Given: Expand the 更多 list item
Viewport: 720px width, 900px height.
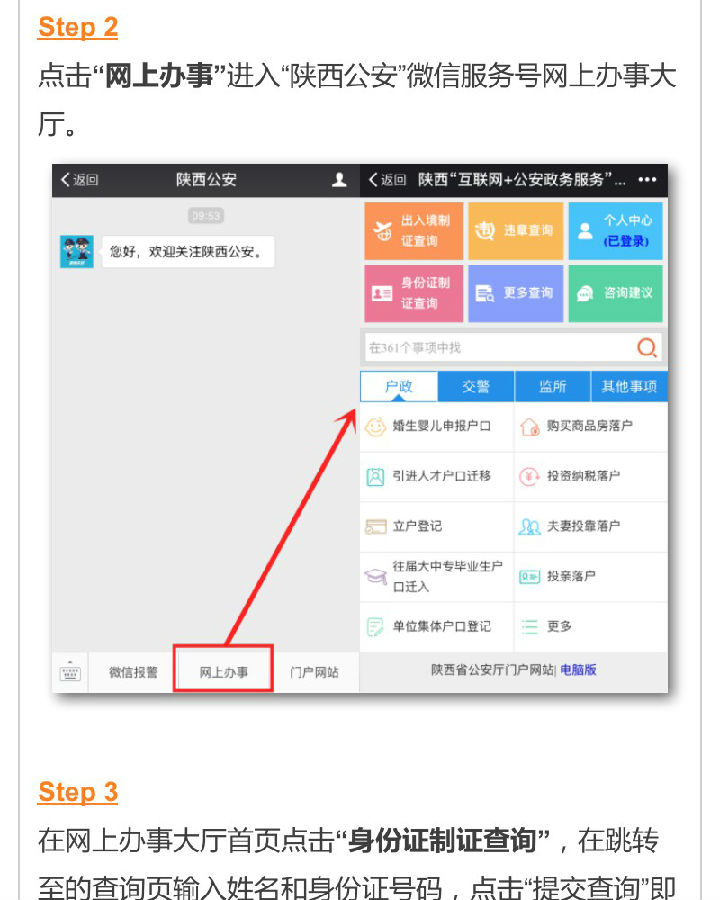Looking at the screenshot, I should point(591,626).
